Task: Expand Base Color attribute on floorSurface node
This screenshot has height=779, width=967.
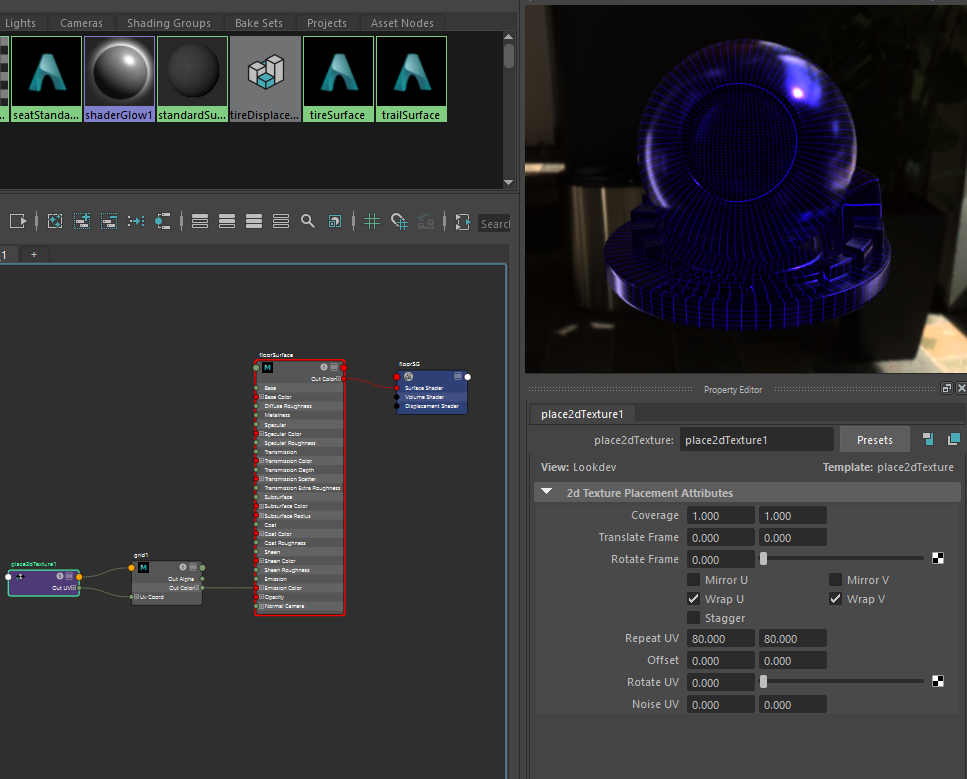Action: (x=261, y=397)
